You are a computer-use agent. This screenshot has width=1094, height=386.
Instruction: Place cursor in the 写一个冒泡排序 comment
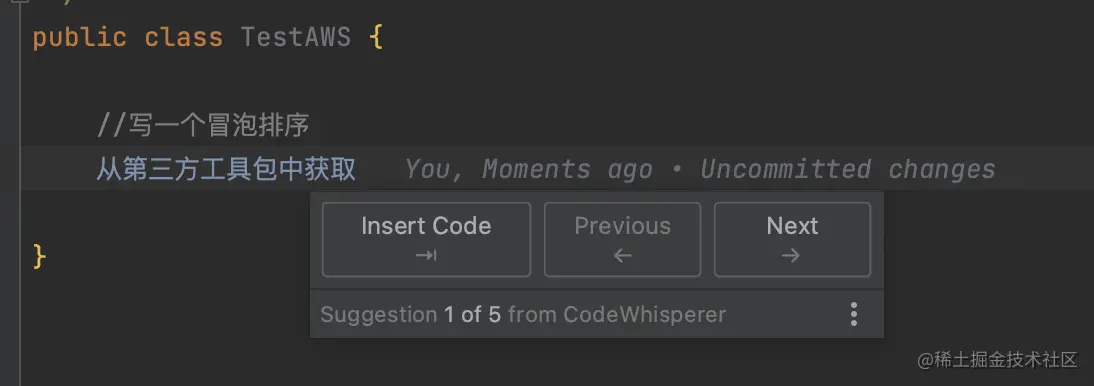(203, 126)
